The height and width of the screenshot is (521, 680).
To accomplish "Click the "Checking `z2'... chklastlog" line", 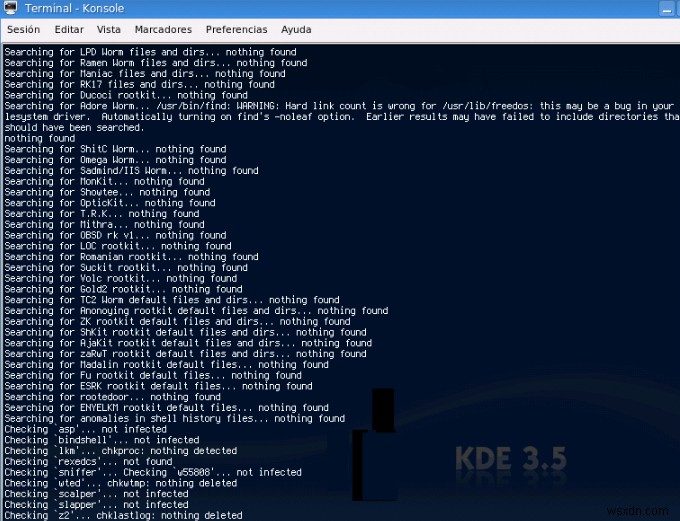I will (x=124, y=515).
